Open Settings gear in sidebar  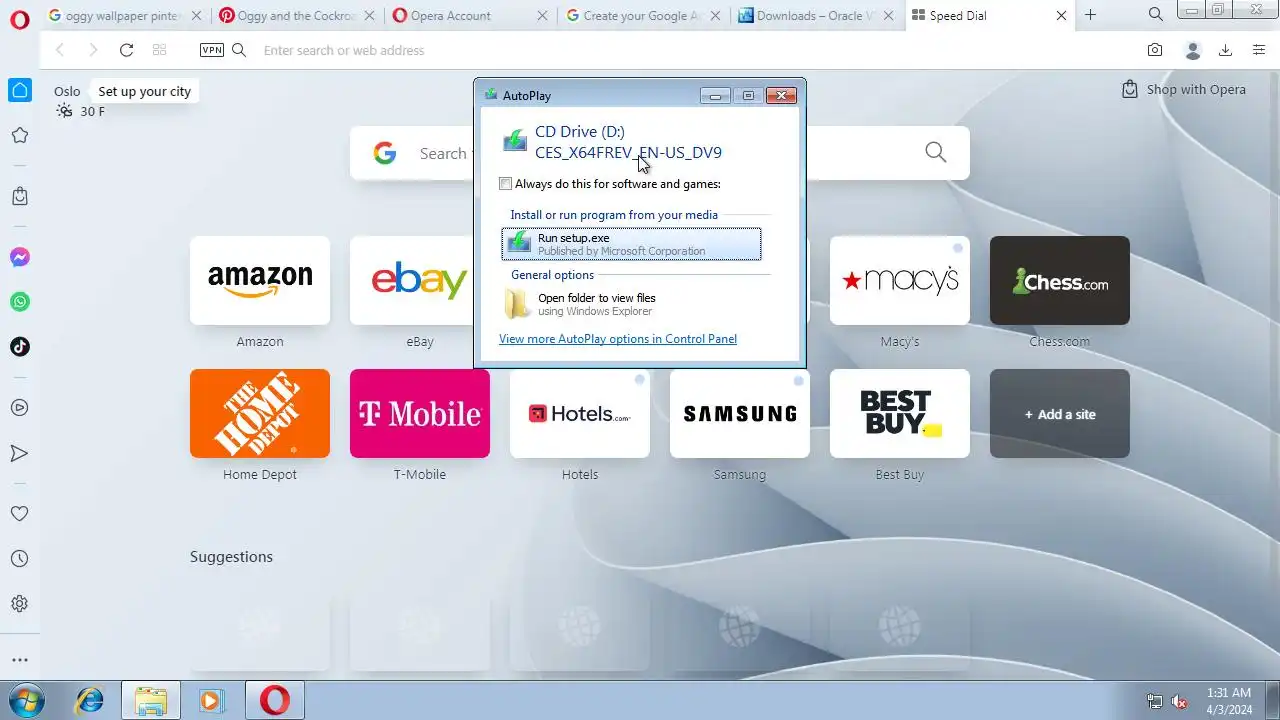[x=20, y=604]
